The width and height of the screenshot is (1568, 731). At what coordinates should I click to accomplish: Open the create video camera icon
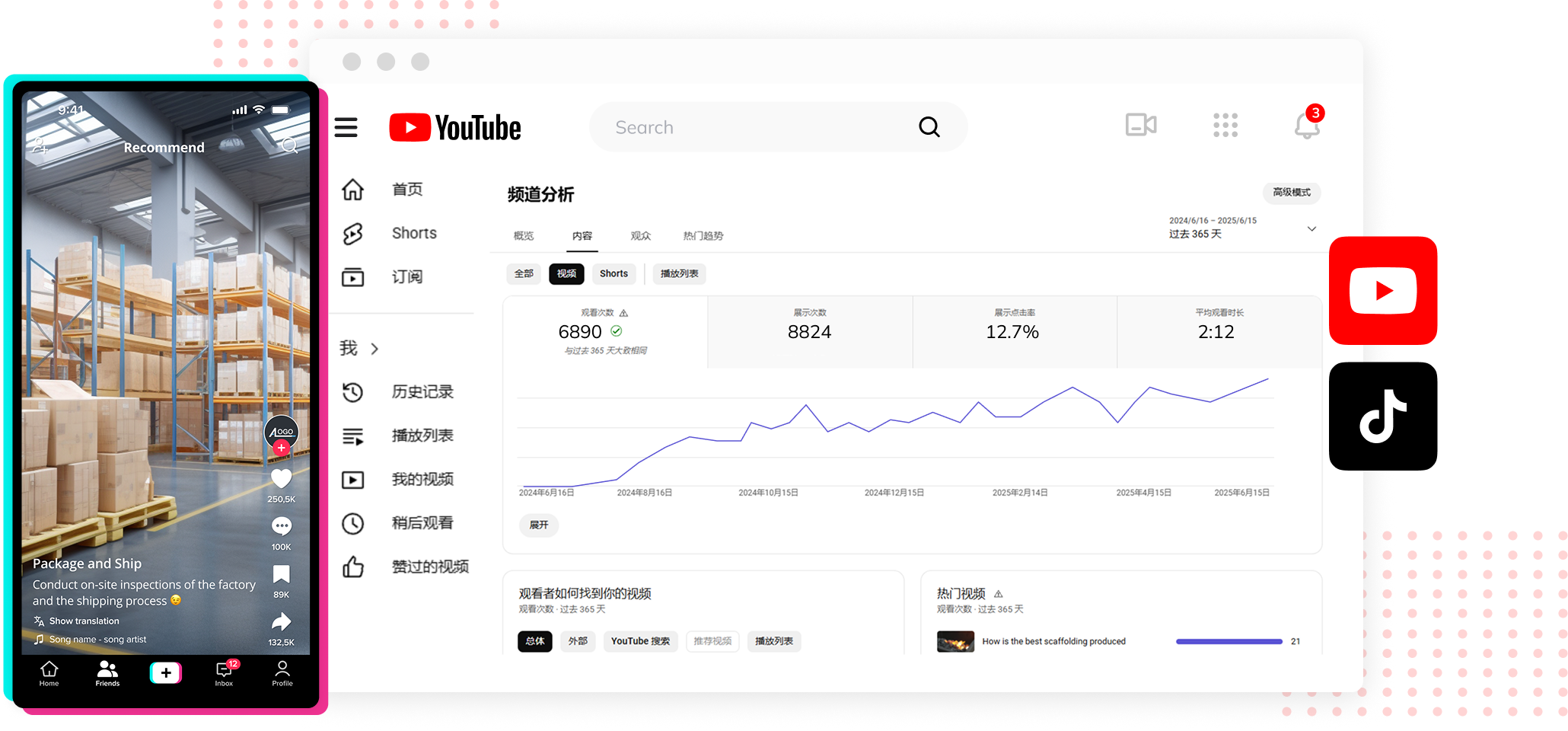point(1141,125)
